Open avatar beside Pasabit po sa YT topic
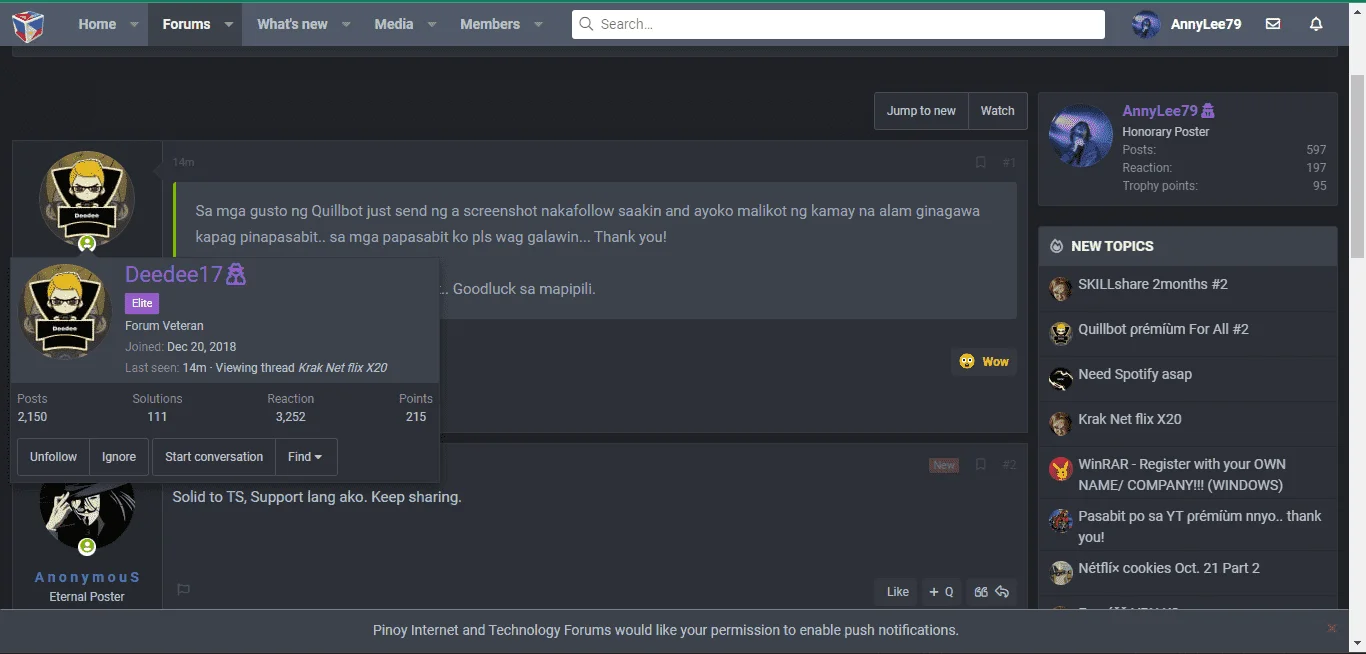The width and height of the screenshot is (1366, 654). 1061,521
